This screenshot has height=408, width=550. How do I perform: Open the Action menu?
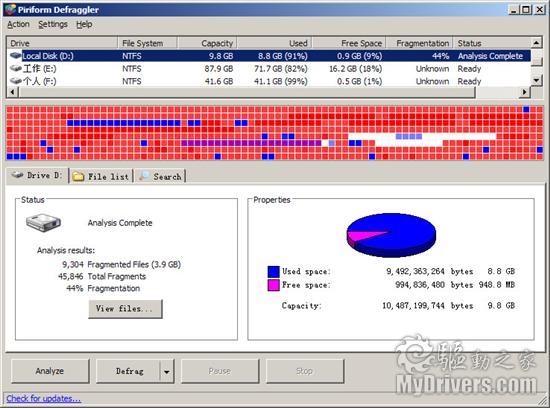coord(18,24)
